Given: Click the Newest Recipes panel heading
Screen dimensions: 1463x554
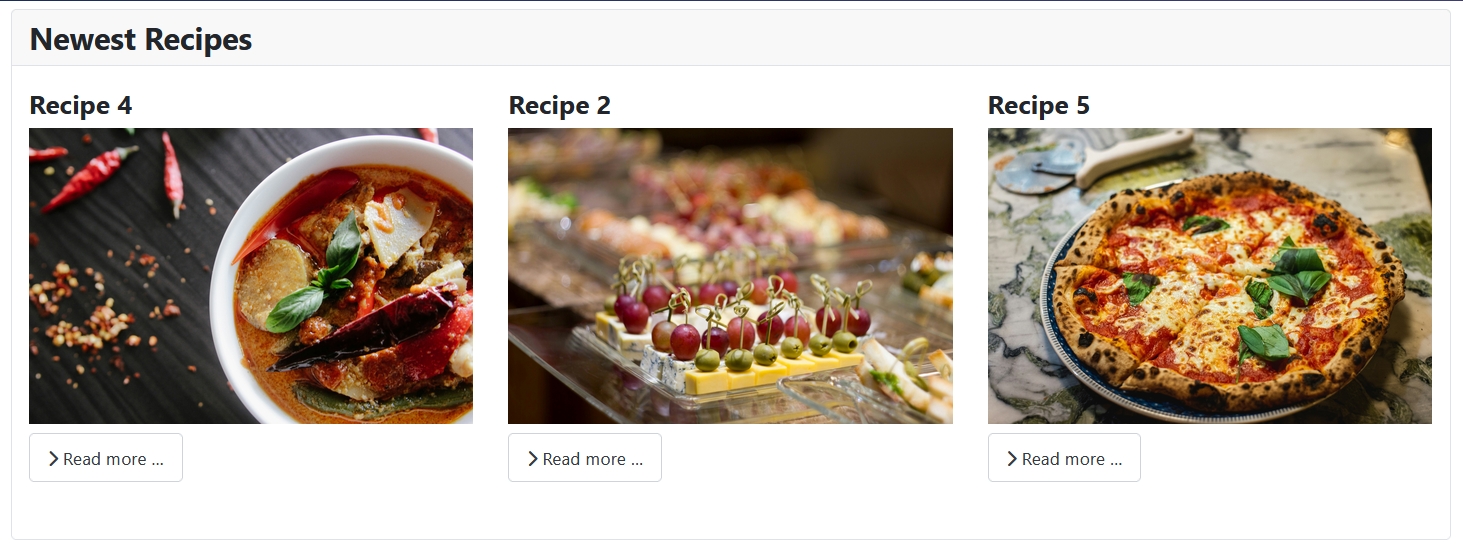Looking at the screenshot, I should 141,39.
